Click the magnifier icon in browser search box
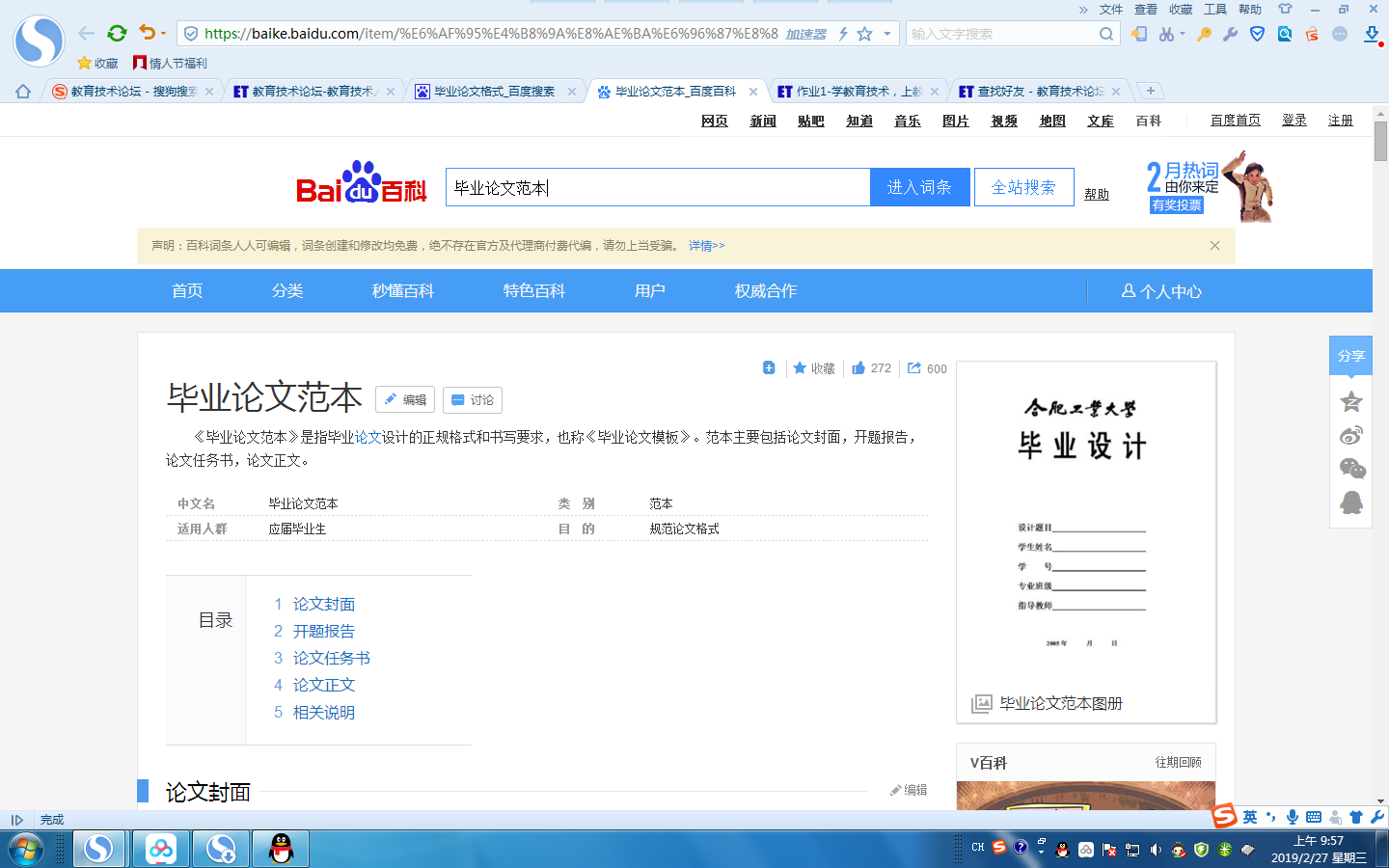This screenshot has height=868, width=1389. click(1106, 34)
